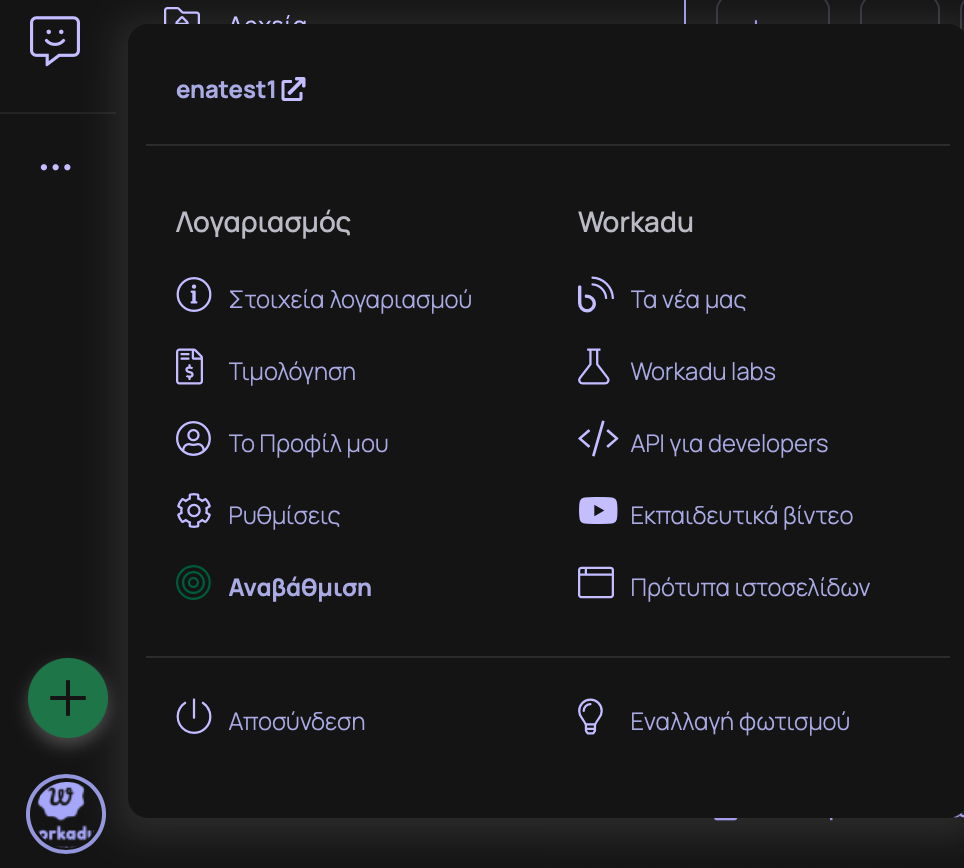
Task: Click the info icon for Στοιχεία λογαριασμού
Action: 193,295
